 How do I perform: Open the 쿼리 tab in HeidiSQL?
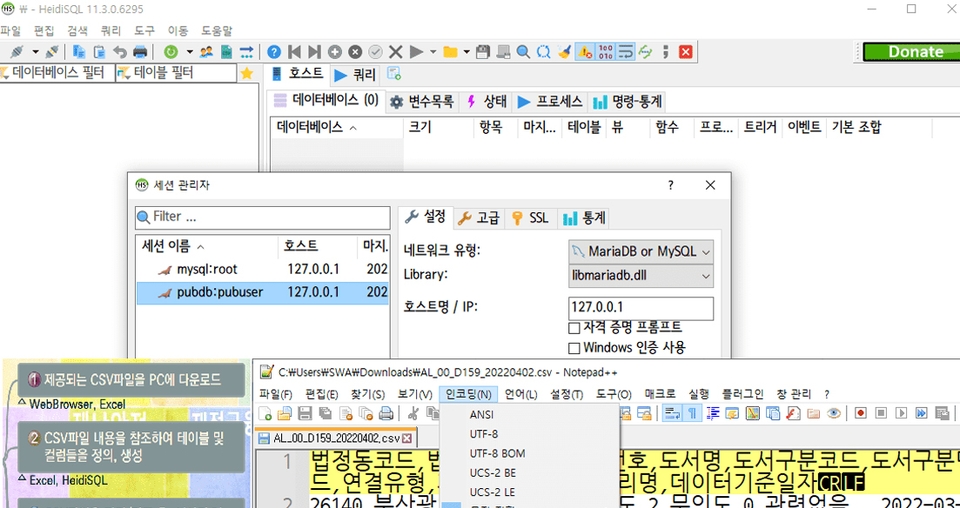[x=355, y=75]
